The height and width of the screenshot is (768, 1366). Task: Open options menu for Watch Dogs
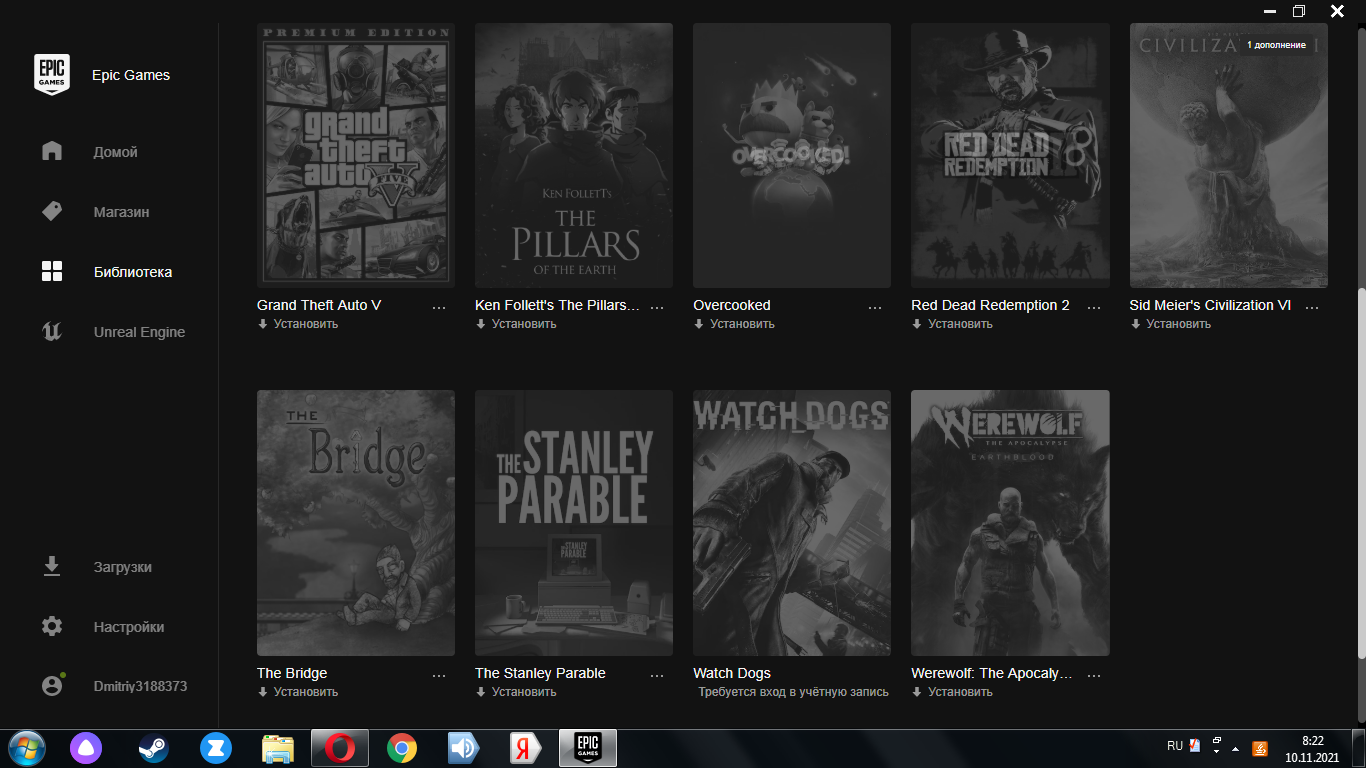[x=875, y=675]
